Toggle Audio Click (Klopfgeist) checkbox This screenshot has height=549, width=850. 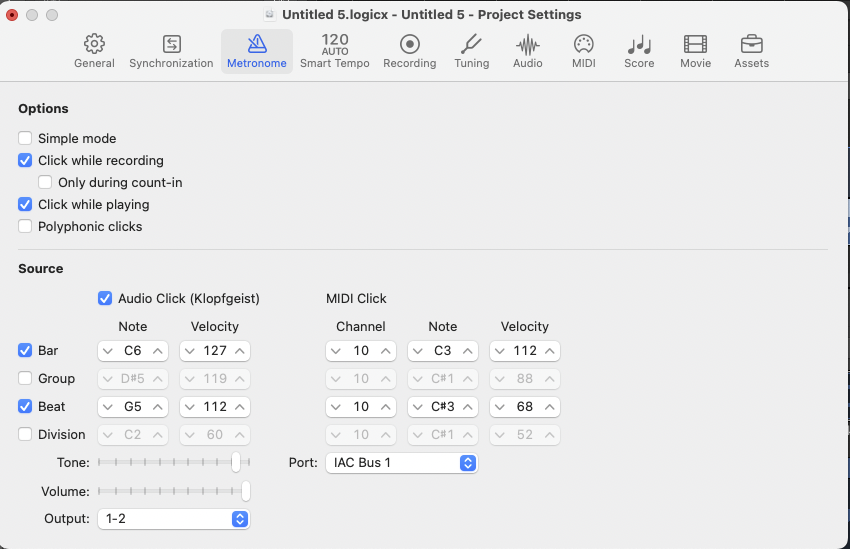click(105, 298)
